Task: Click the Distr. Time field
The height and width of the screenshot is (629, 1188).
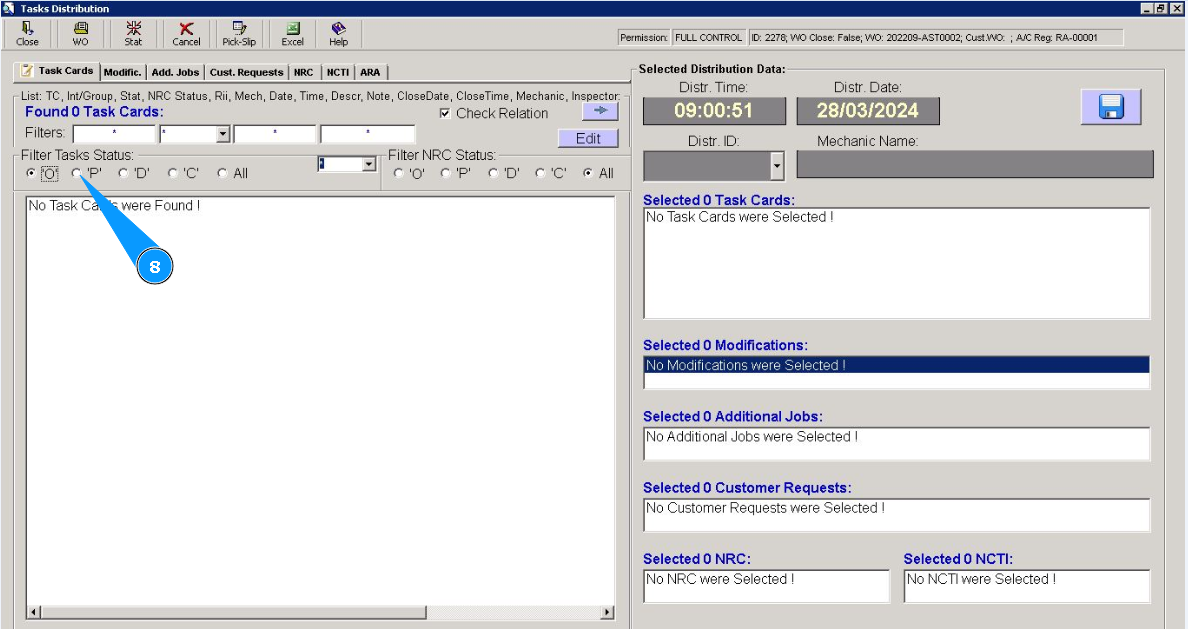Action: (x=714, y=111)
